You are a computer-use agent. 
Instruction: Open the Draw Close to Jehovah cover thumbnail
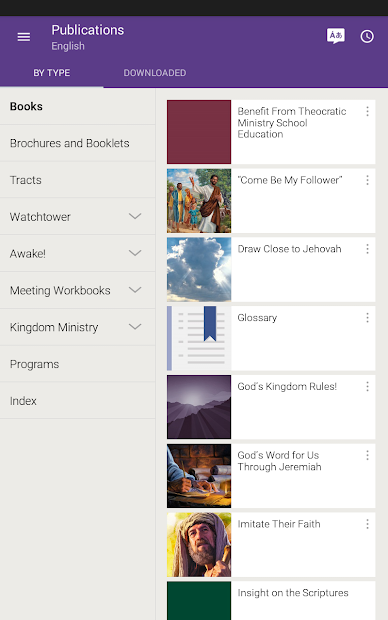pos(199,270)
